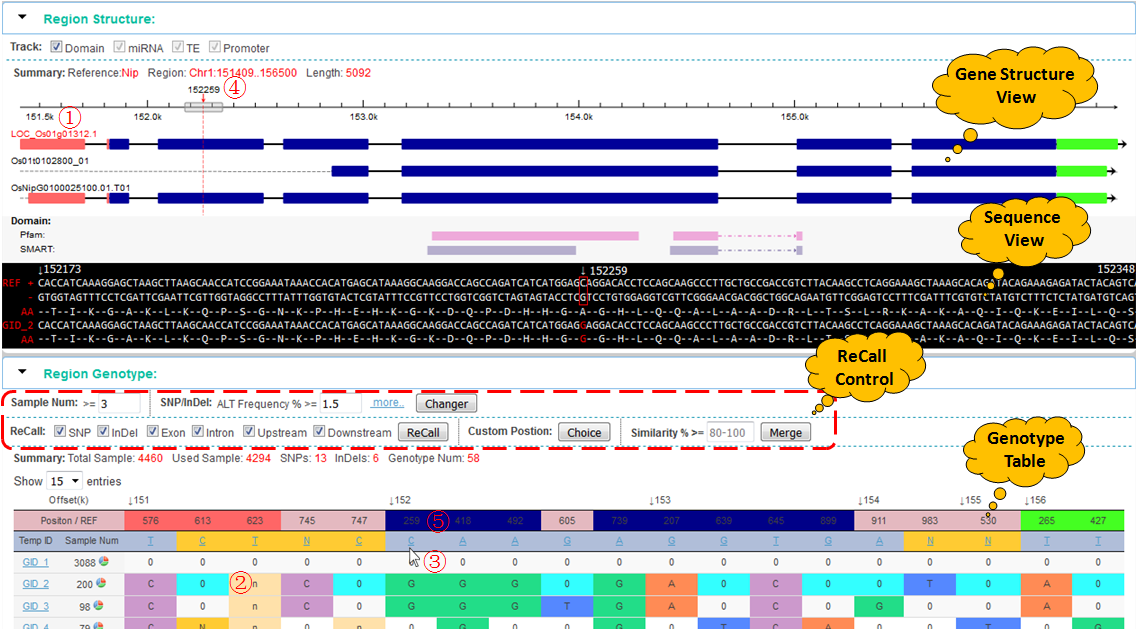The width and height of the screenshot is (1137, 630).
Task: Click the sample count 3088 for GID_1
Action: click(85, 563)
